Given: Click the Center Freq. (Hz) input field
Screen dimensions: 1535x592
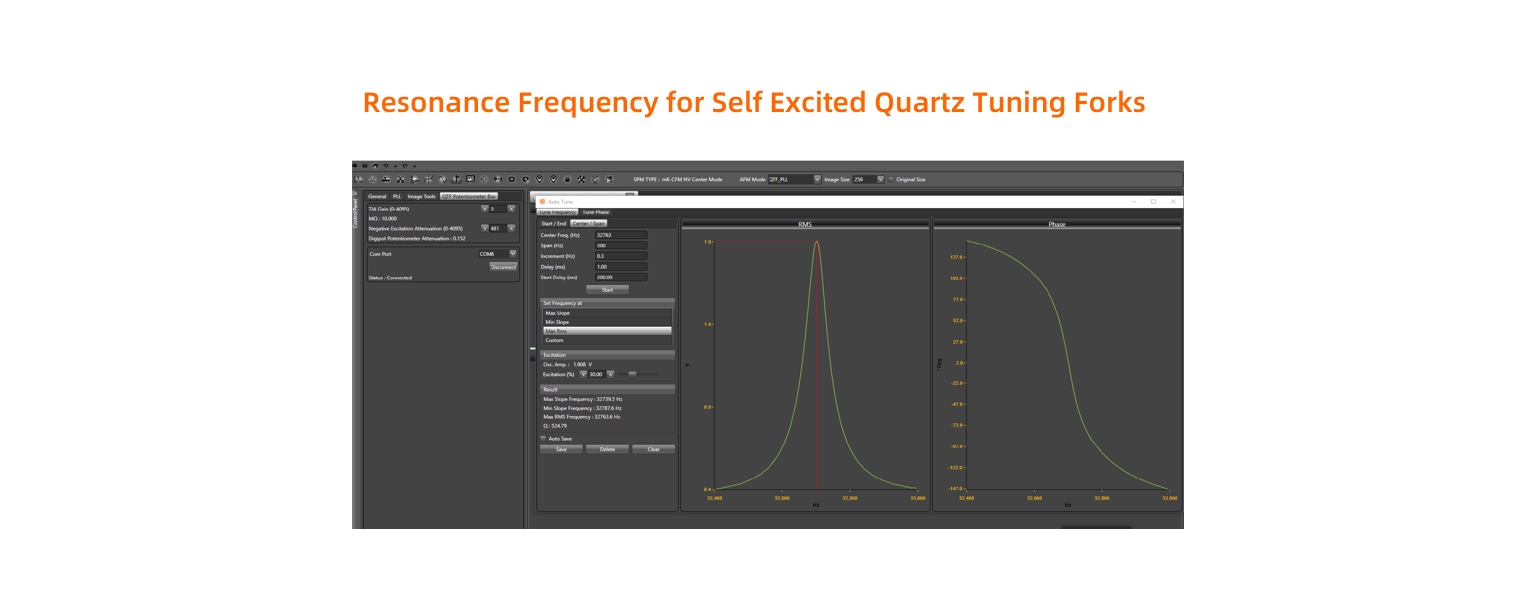Looking at the screenshot, I should (x=620, y=235).
